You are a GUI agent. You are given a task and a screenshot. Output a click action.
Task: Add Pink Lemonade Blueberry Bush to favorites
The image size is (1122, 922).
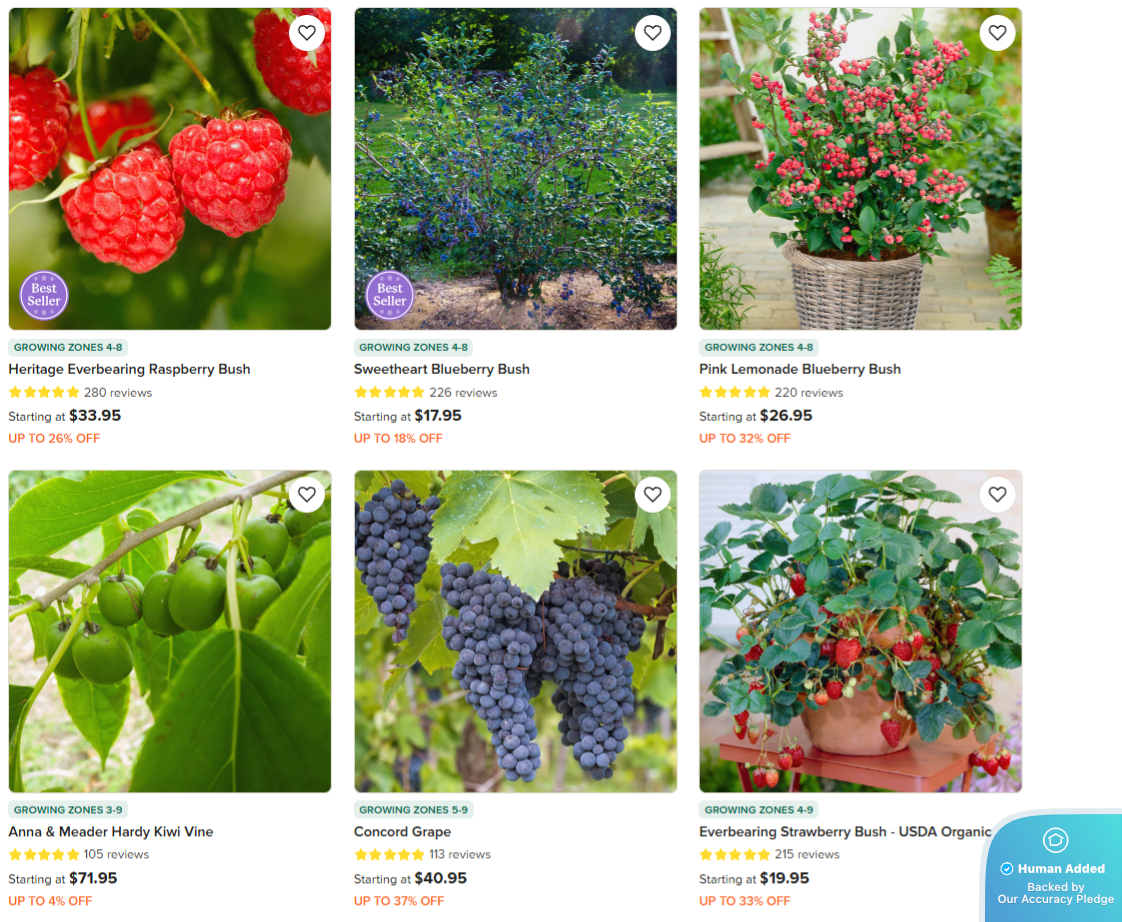pyautogui.click(x=997, y=32)
